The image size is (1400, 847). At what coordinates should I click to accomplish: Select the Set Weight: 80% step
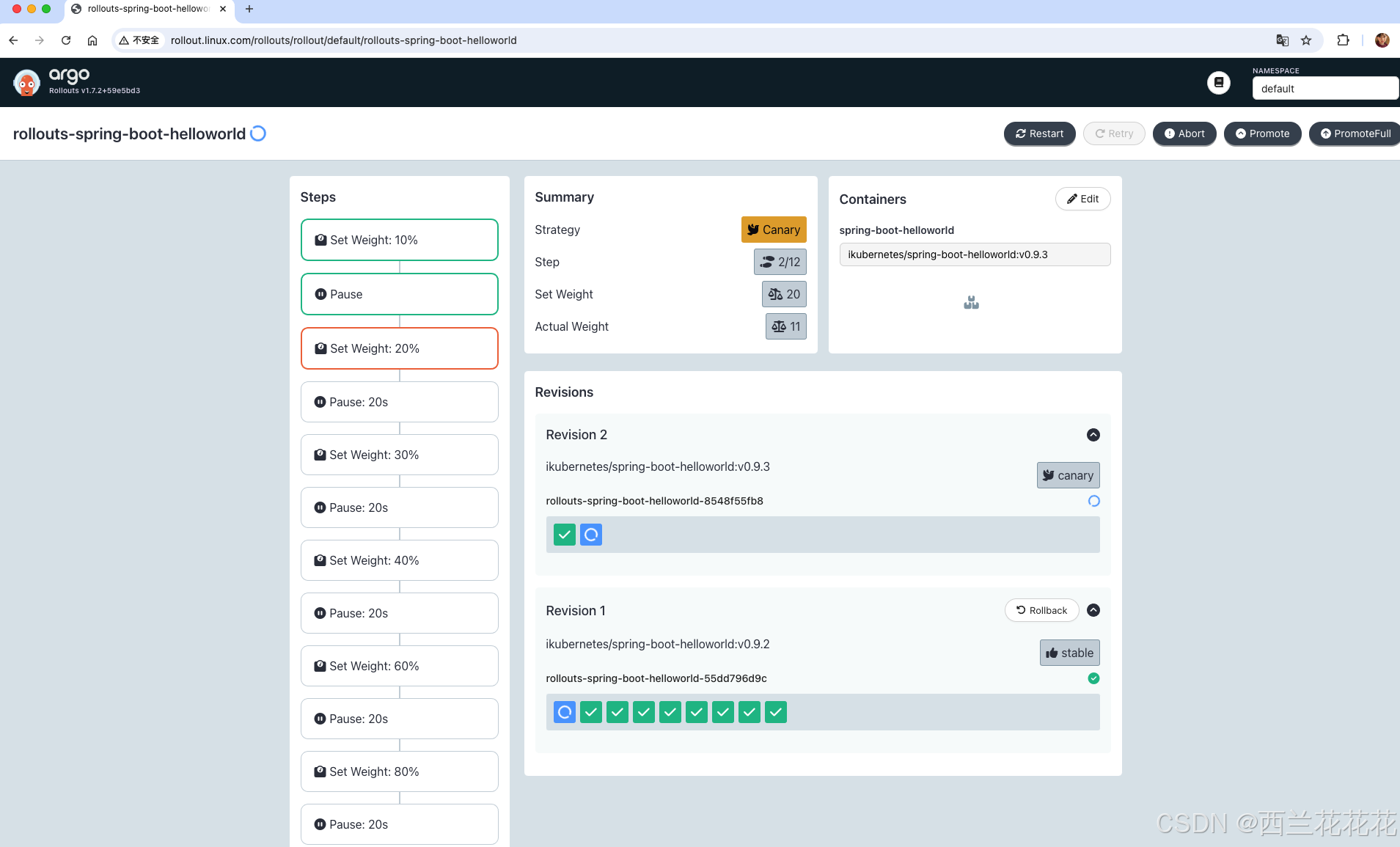pyautogui.click(x=400, y=771)
